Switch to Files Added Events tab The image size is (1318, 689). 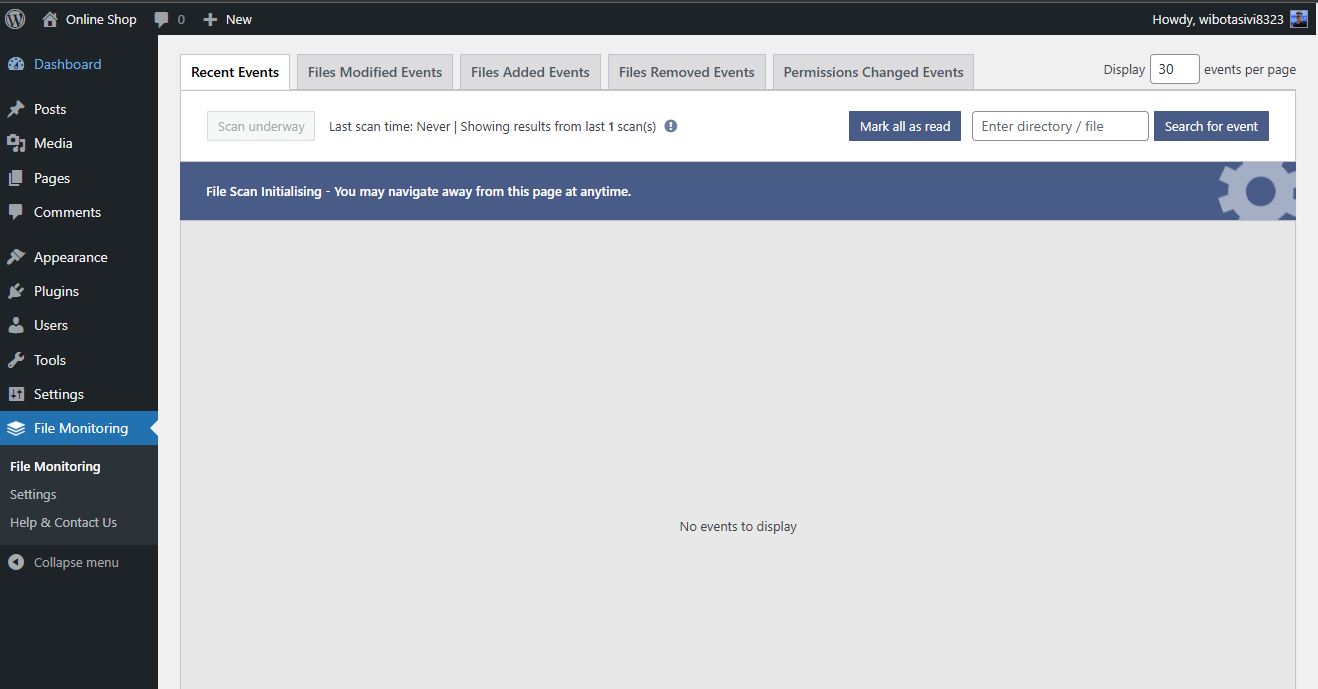(x=530, y=72)
